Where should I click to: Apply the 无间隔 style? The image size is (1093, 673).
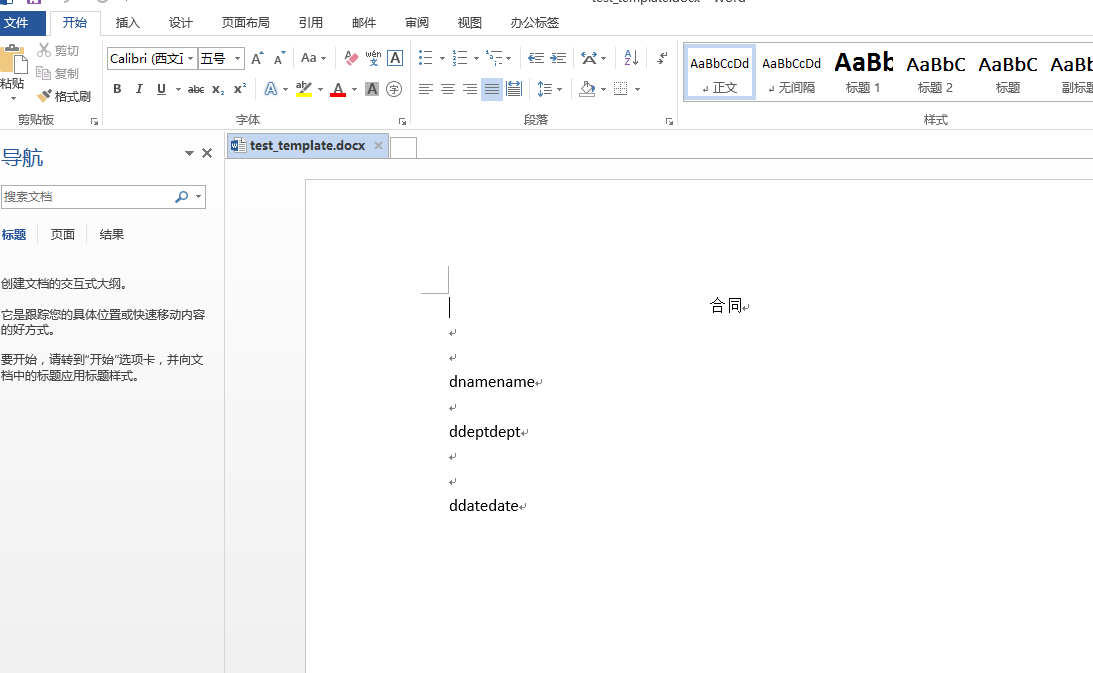(x=792, y=72)
